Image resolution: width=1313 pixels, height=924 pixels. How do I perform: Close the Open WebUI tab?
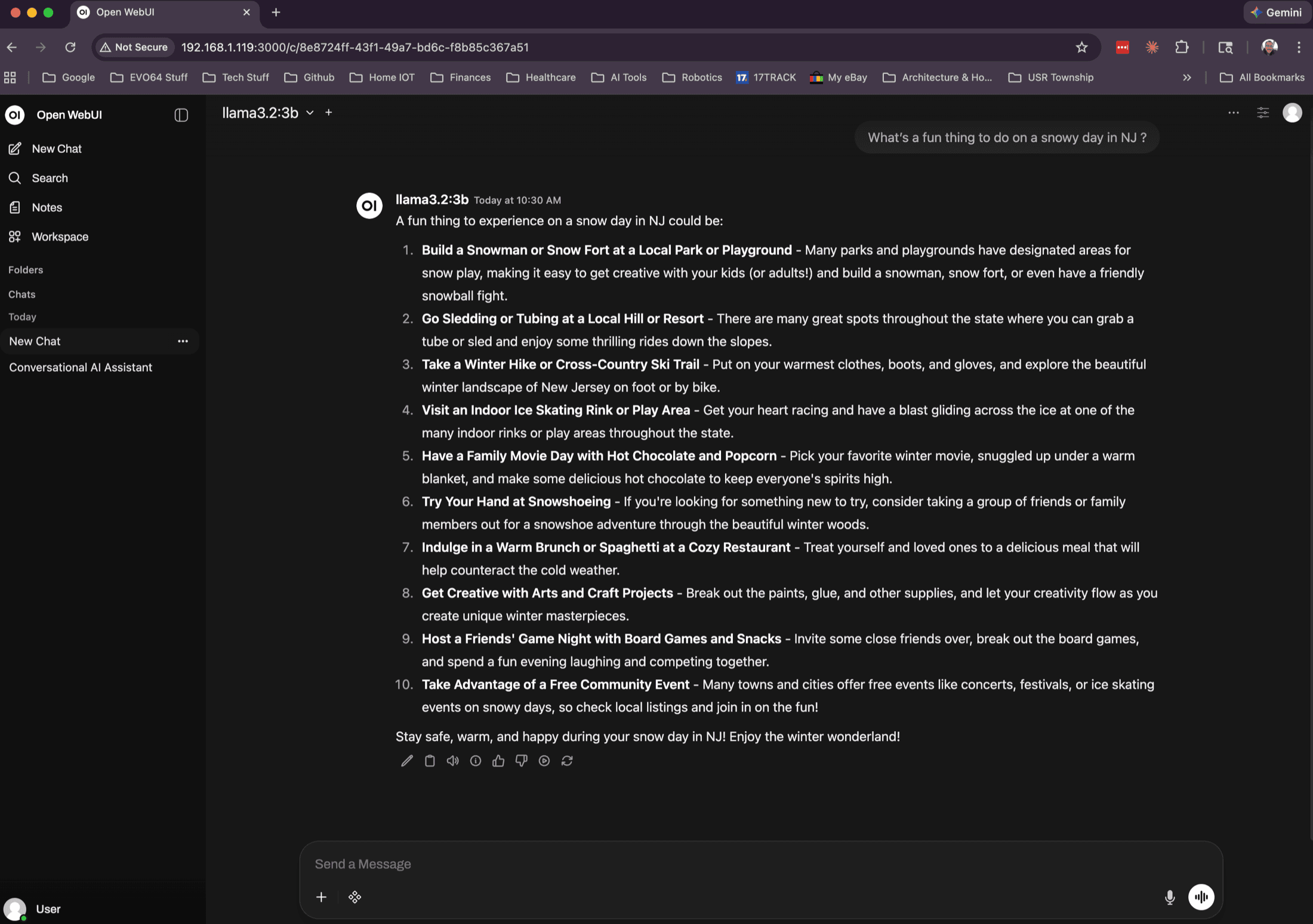pyautogui.click(x=246, y=12)
